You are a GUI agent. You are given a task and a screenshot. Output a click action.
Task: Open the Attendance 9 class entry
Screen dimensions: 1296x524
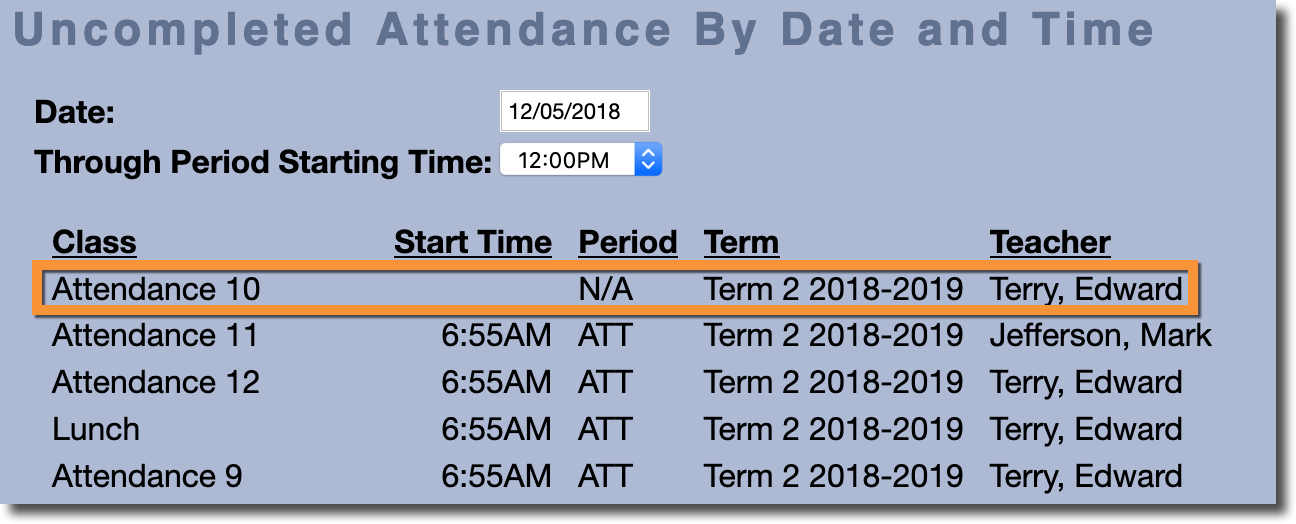(147, 476)
